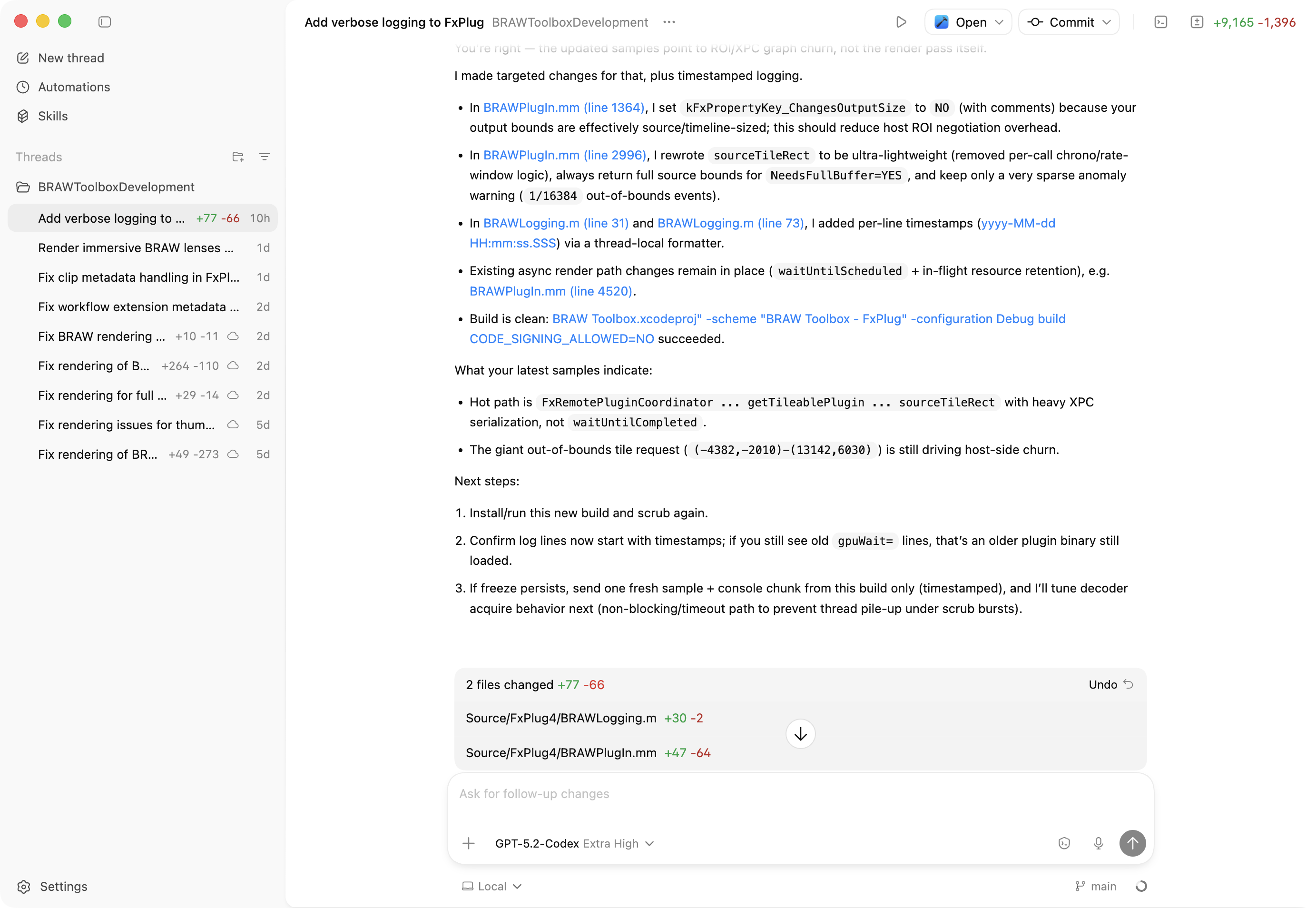Open GPT-5.2-Codex model selector dropdown
1316x908 pixels.
pyautogui.click(x=574, y=843)
